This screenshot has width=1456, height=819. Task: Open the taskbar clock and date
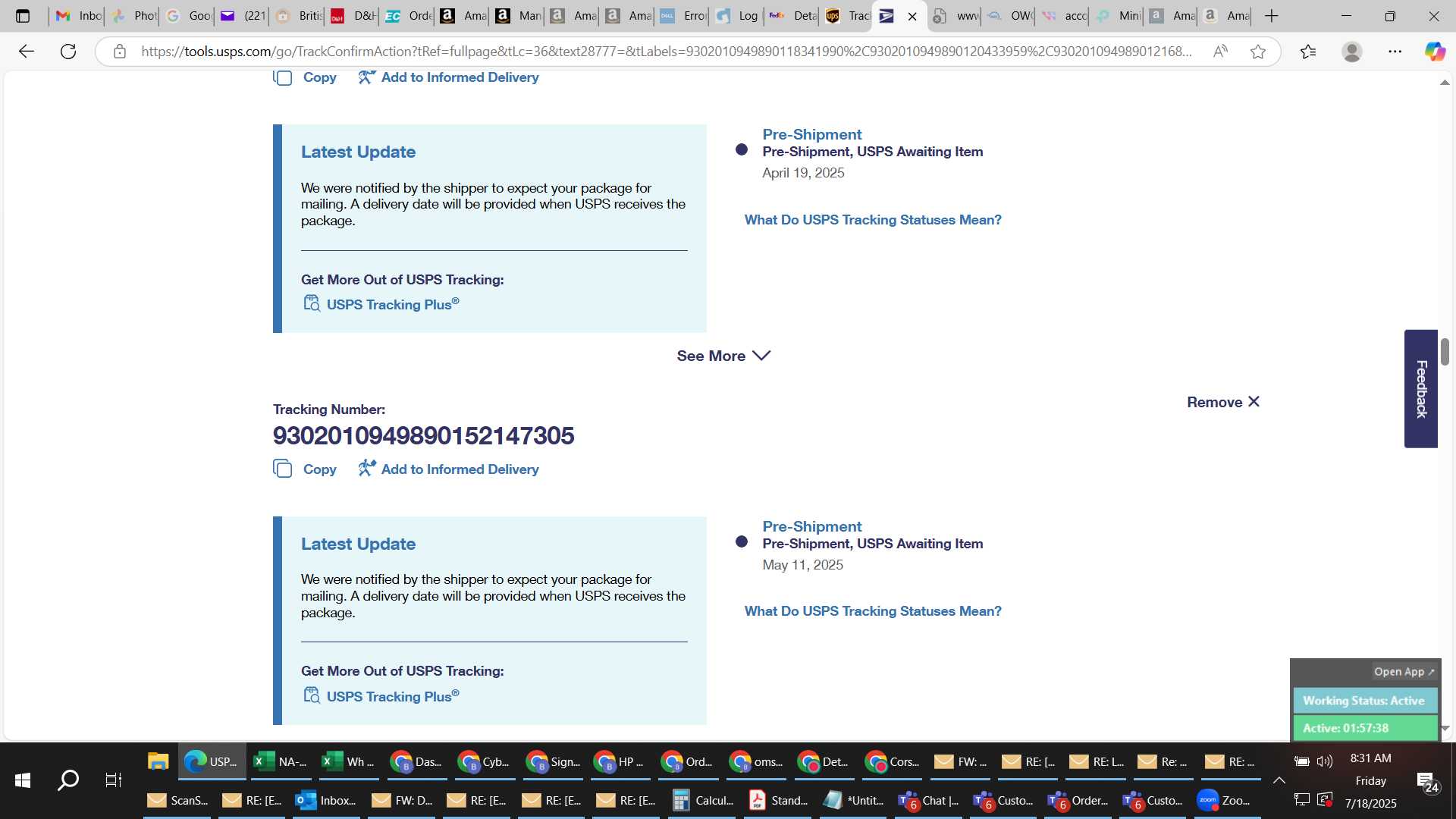tap(1371, 780)
